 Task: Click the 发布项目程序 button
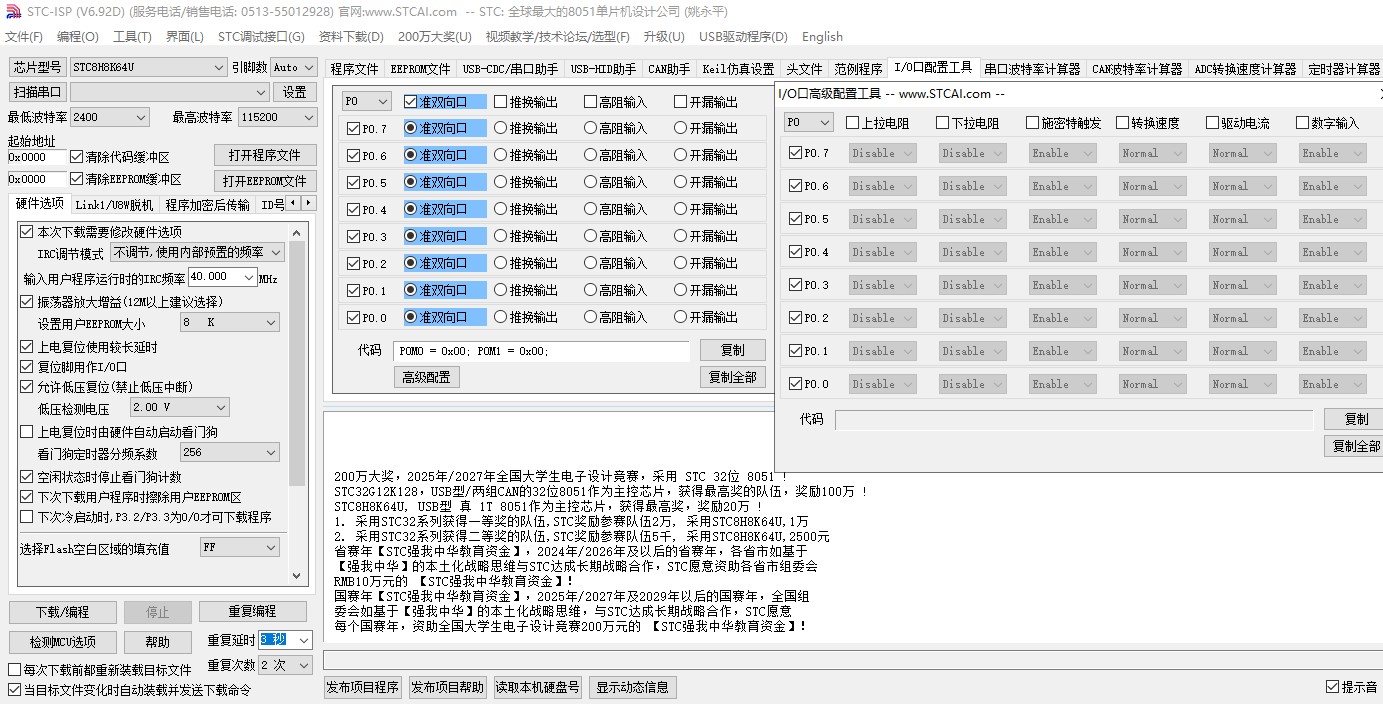[x=363, y=687]
